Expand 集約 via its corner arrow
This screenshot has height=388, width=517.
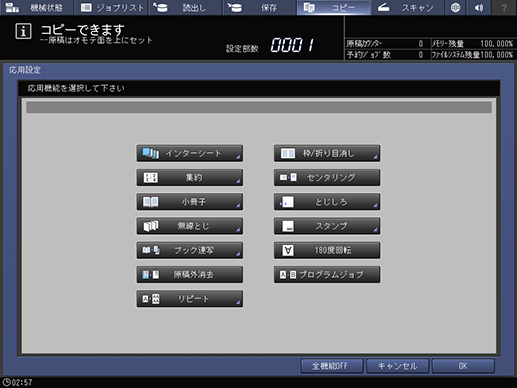238,181
